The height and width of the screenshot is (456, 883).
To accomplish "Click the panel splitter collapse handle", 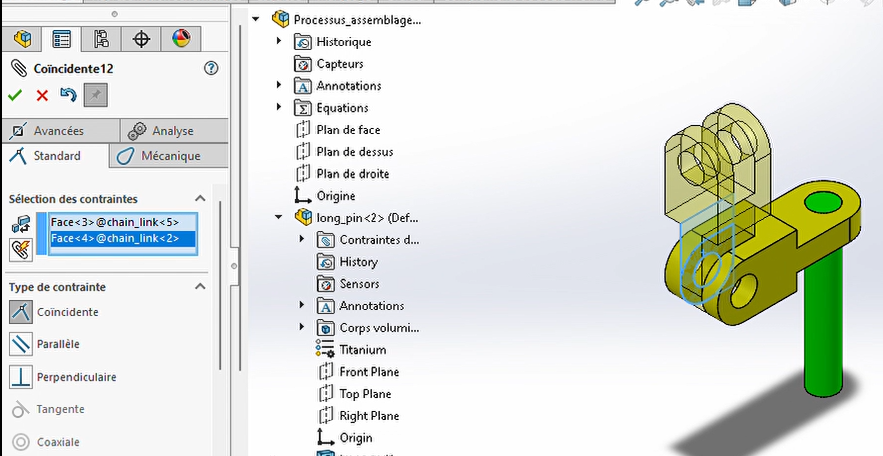I will tap(234, 266).
